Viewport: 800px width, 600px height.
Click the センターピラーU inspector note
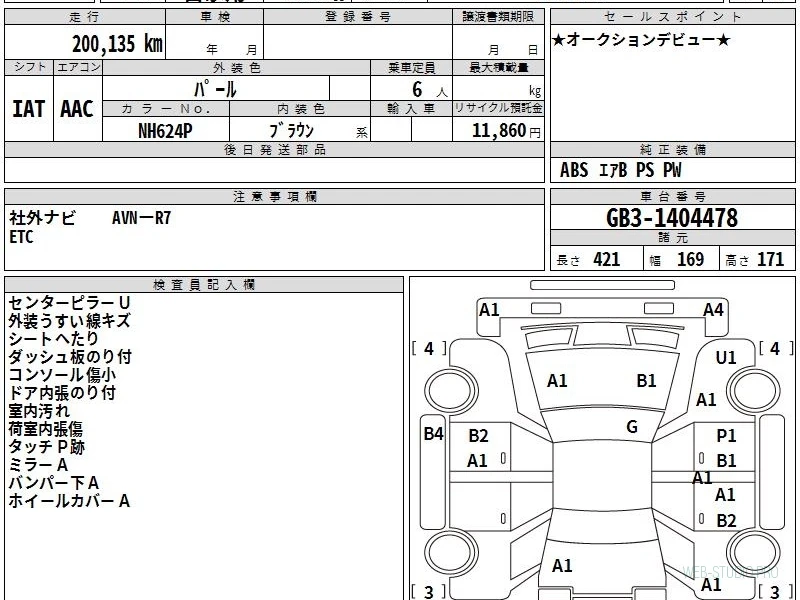(69, 303)
